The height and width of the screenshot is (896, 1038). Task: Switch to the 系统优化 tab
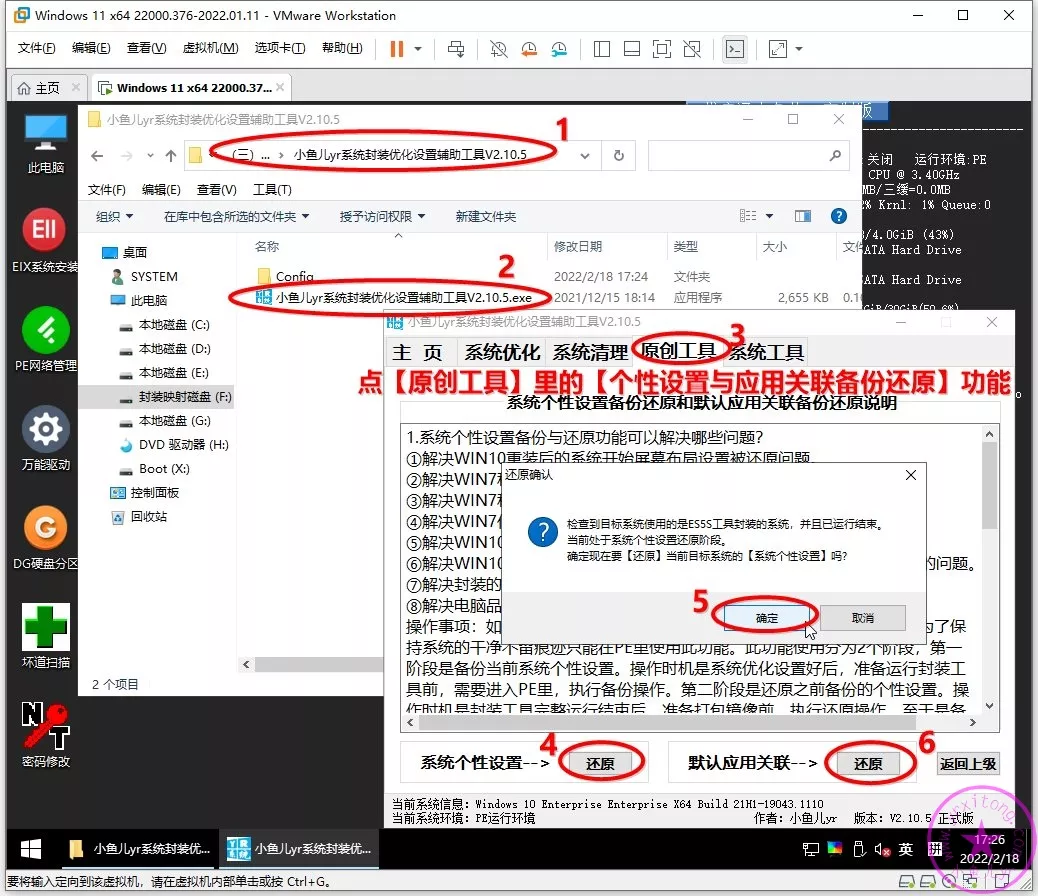click(502, 352)
